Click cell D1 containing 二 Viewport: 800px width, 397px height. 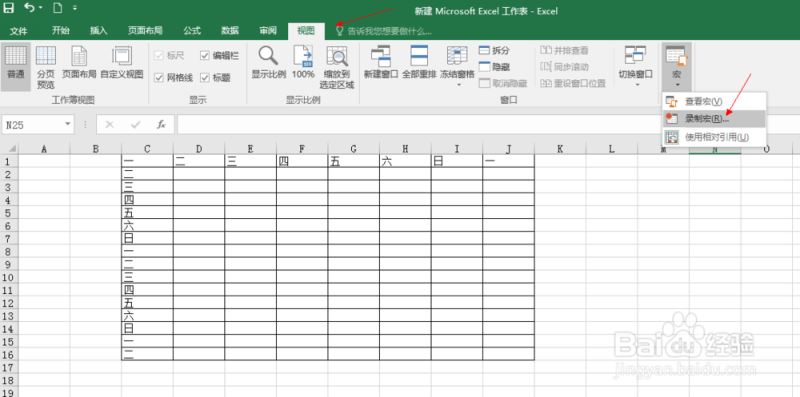pyautogui.click(x=199, y=161)
